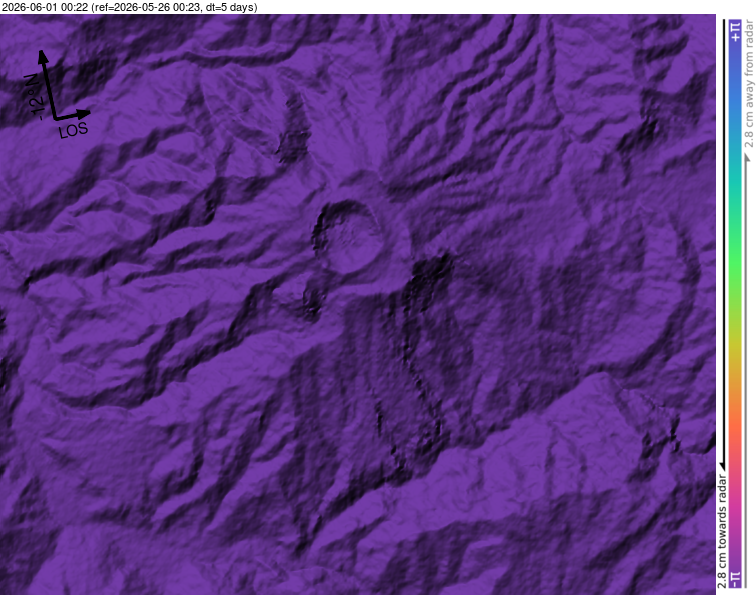756x595 pixels.
Task: Click the circular summit crater in map
Action: pyautogui.click(x=348, y=237)
